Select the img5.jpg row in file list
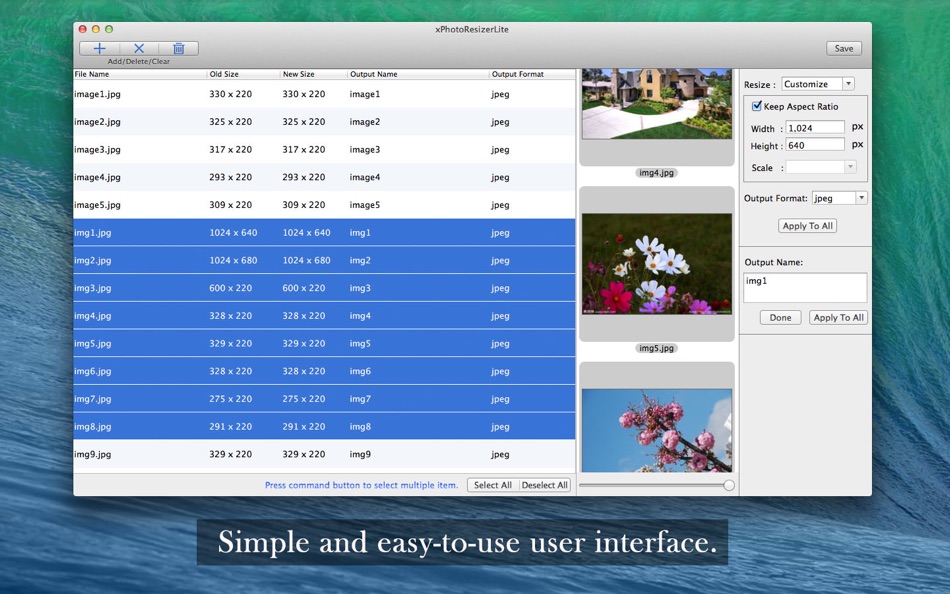 point(324,343)
